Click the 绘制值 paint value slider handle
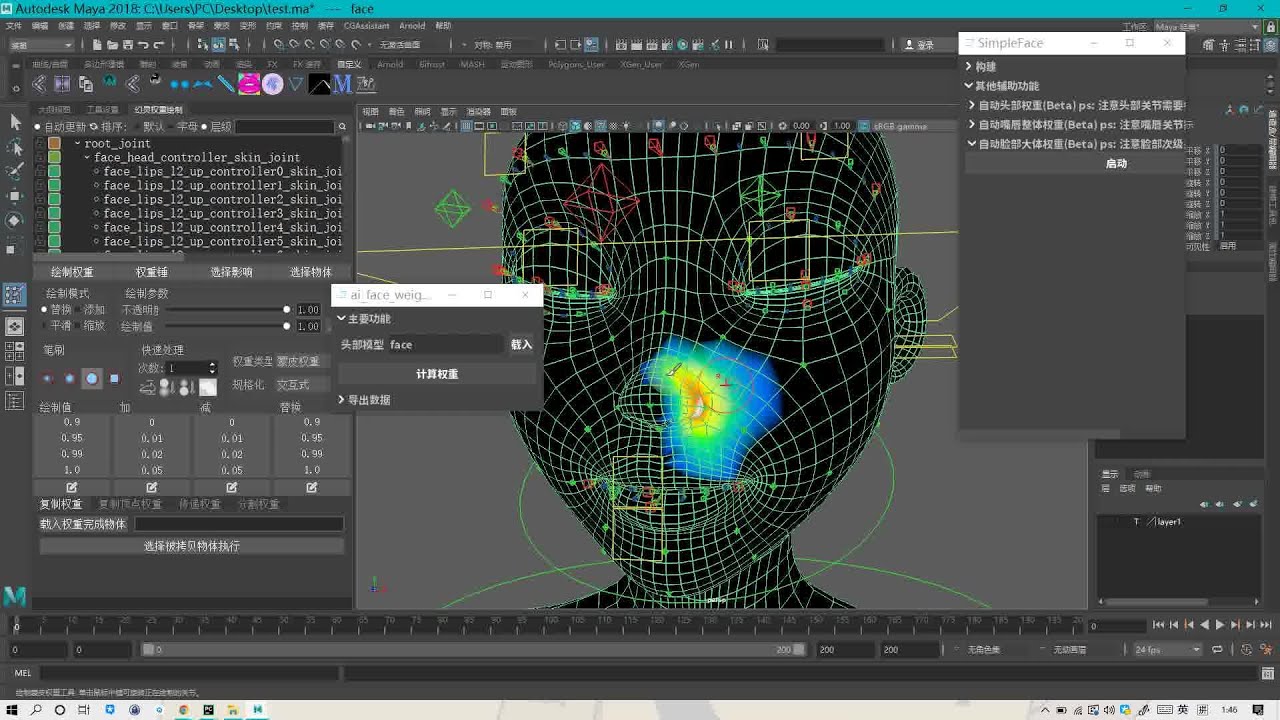The height and width of the screenshot is (720, 1280). point(287,326)
